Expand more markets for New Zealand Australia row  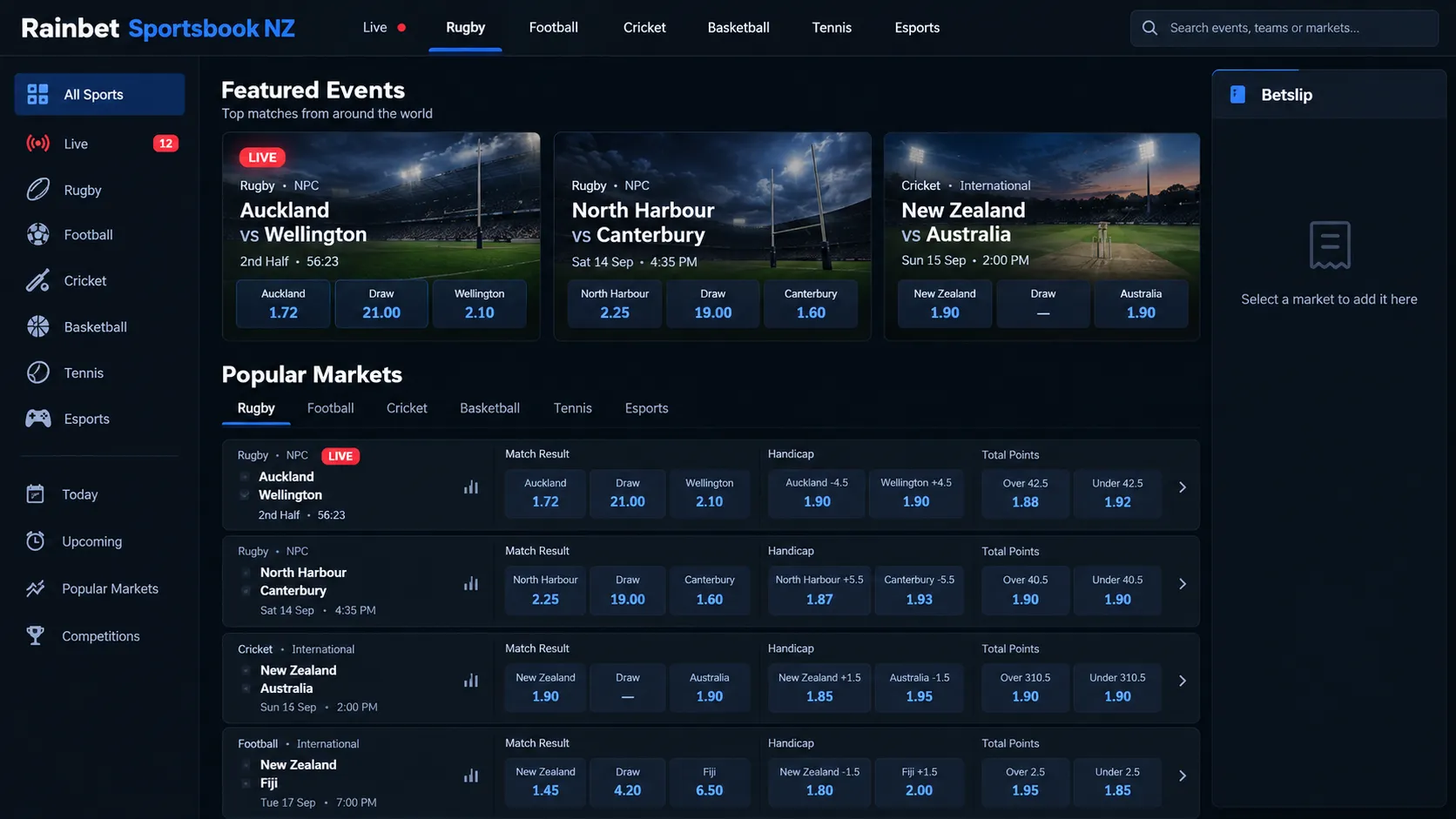pyautogui.click(x=1182, y=681)
